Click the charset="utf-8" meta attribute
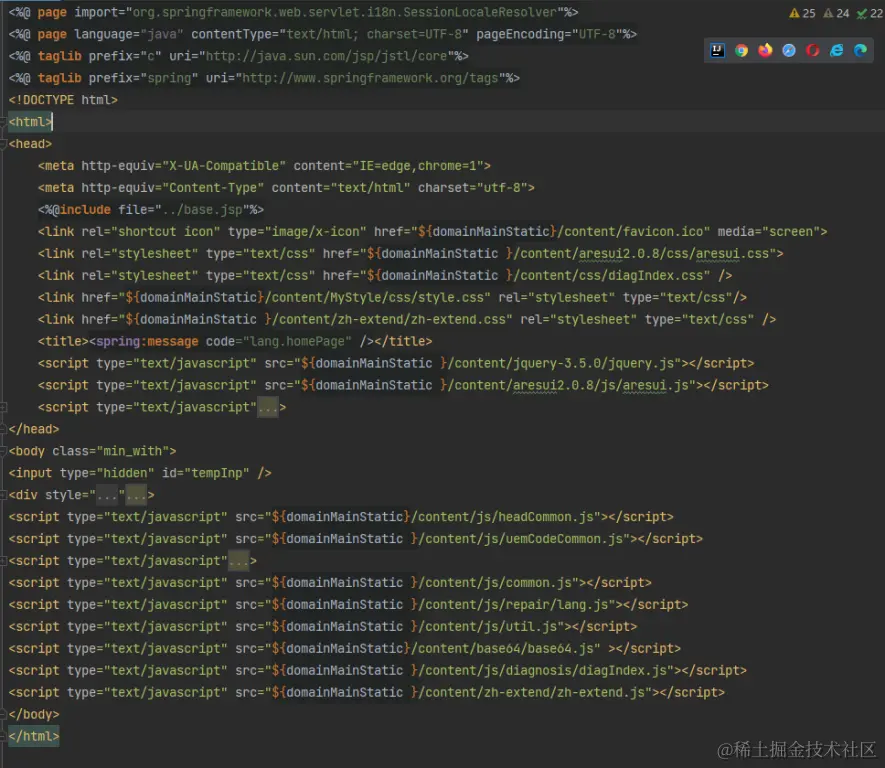Screen dimensions: 885x768 (472, 187)
